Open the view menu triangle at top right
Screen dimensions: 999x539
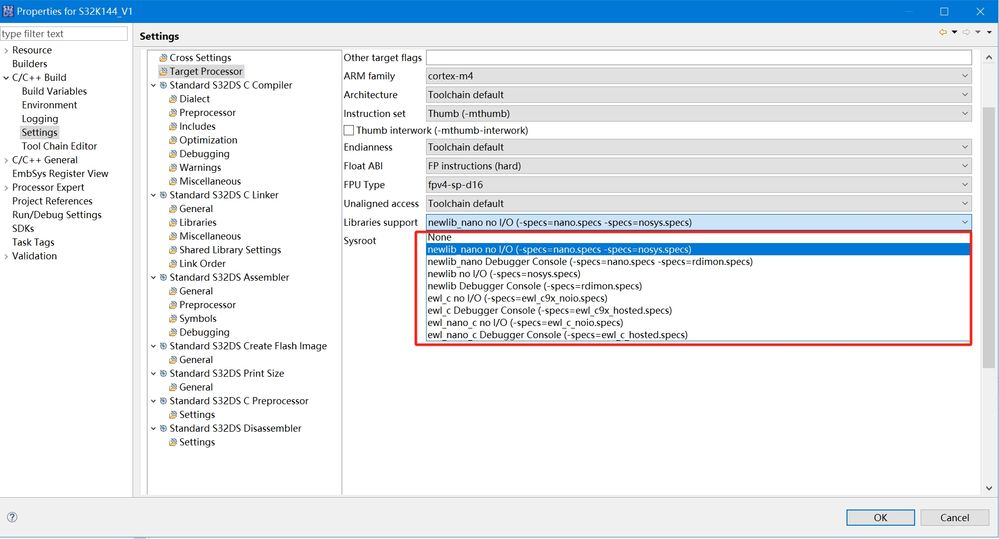pos(989,32)
